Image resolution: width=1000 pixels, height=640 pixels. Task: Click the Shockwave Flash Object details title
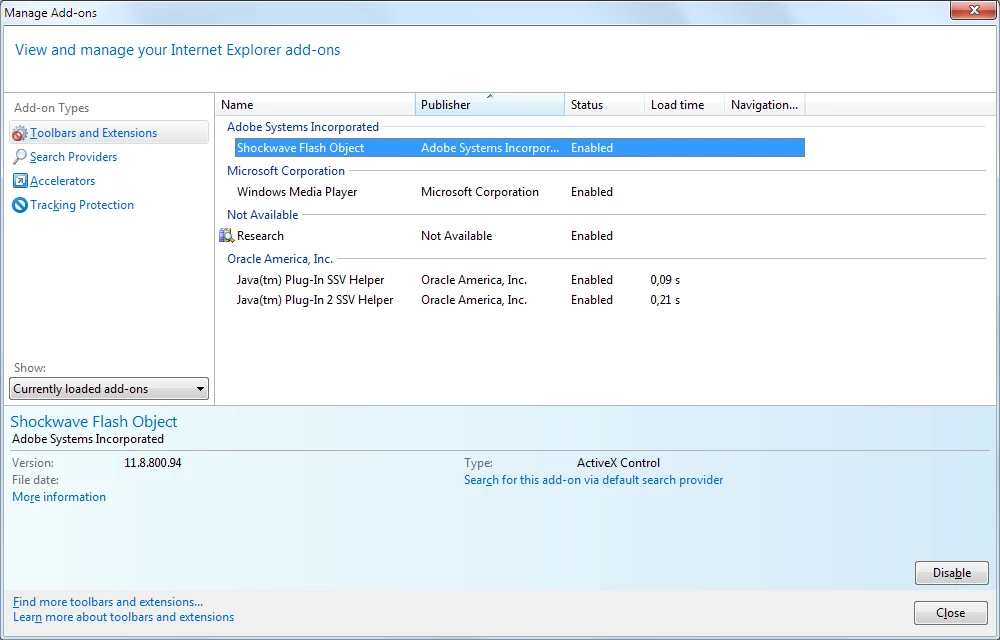(x=94, y=421)
